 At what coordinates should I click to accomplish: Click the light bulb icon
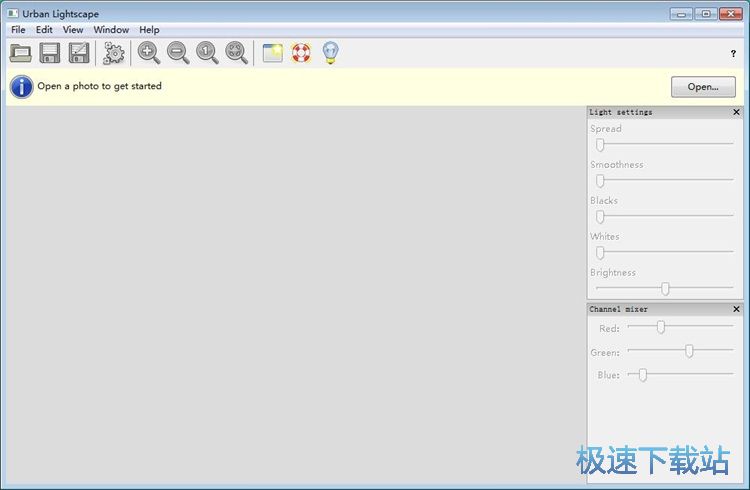tap(331, 53)
